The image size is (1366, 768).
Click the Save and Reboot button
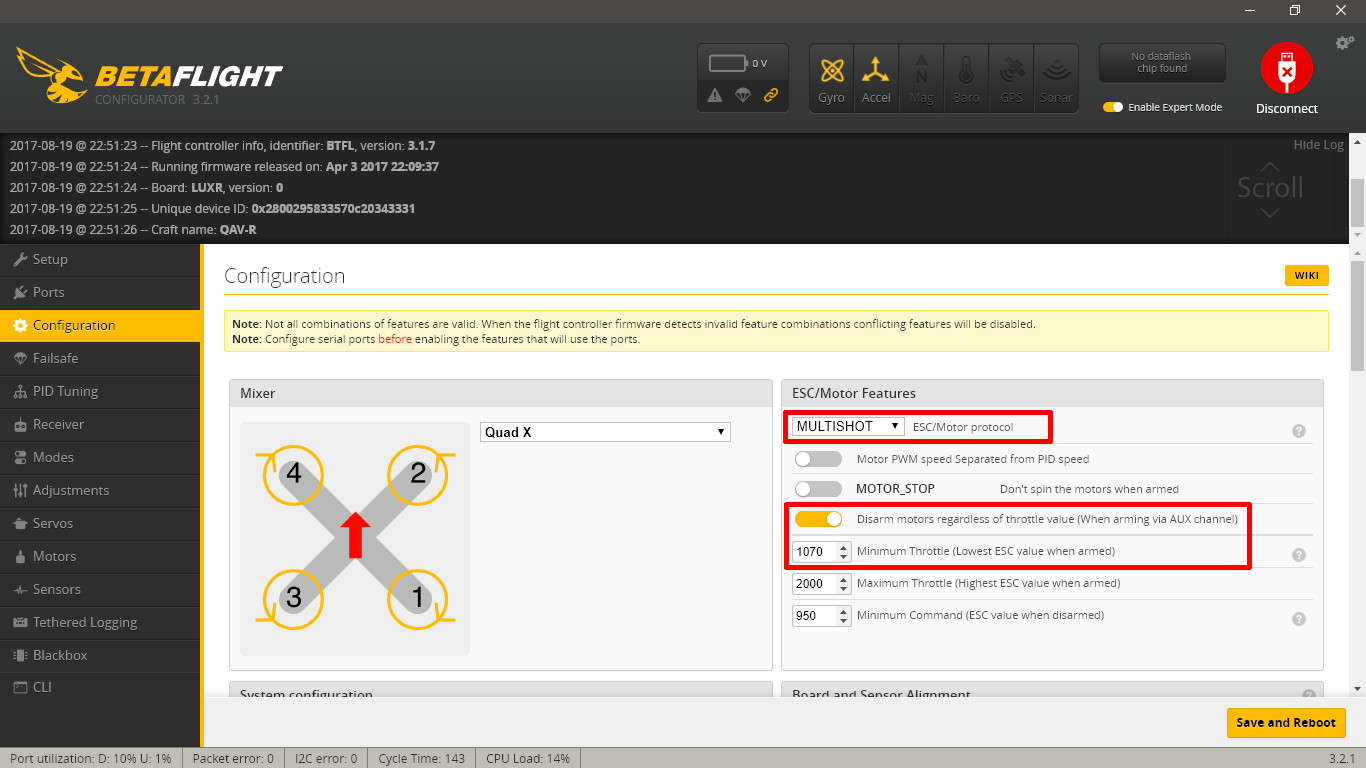1285,722
